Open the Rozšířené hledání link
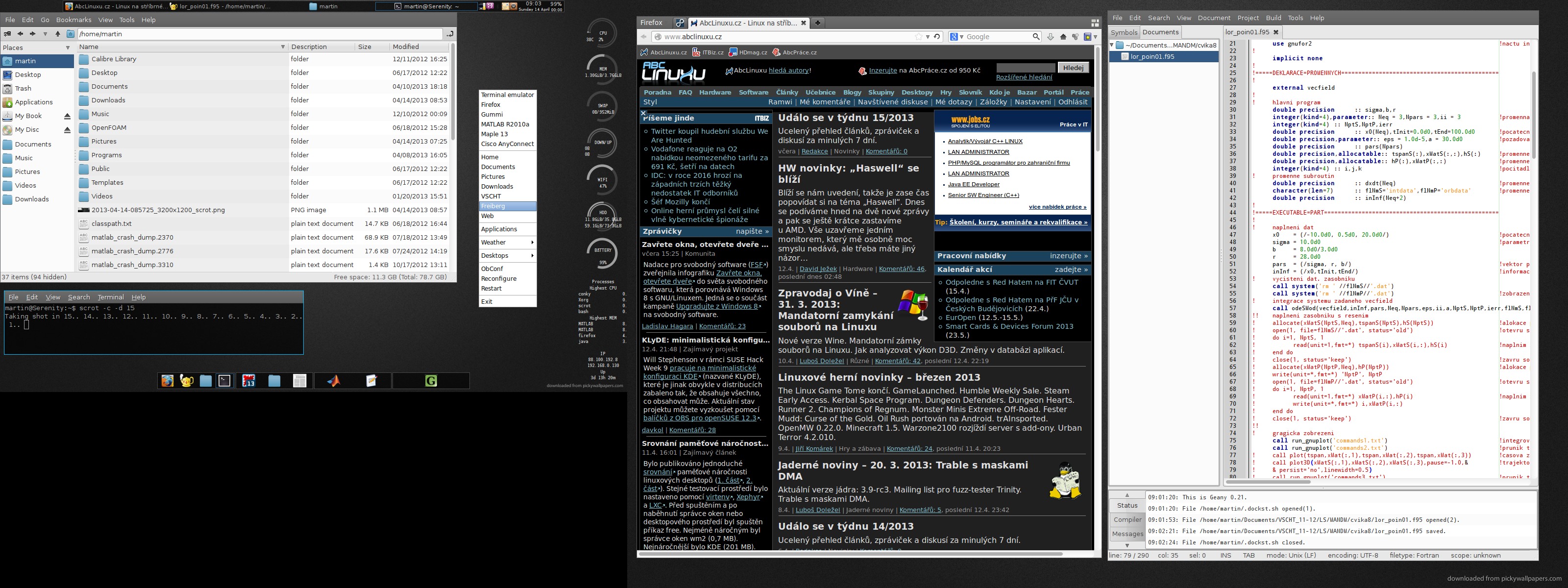Image resolution: width=1568 pixels, height=588 pixels. (x=1024, y=77)
